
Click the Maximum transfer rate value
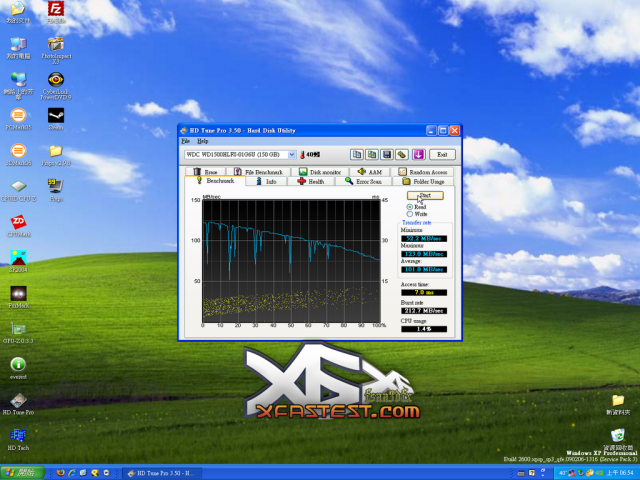click(424, 254)
